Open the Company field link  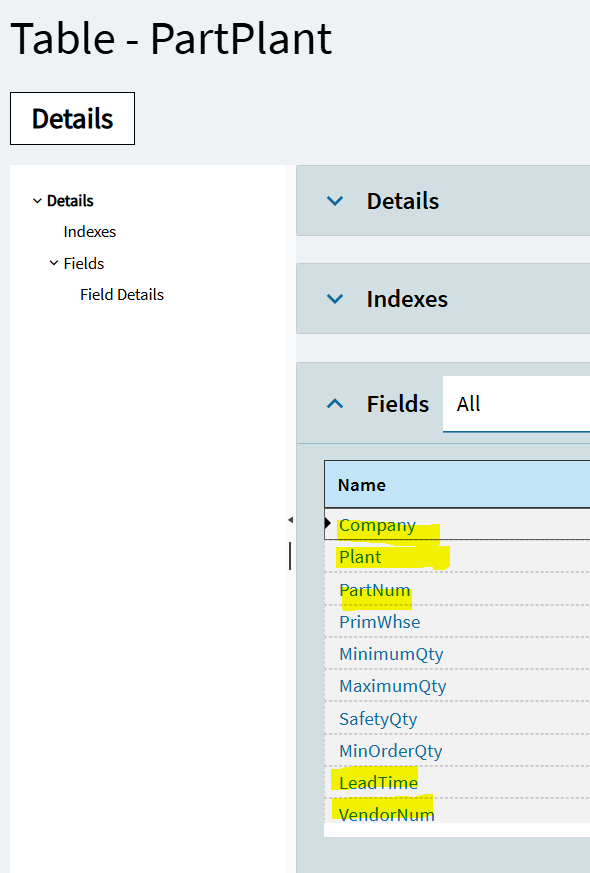(x=377, y=526)
